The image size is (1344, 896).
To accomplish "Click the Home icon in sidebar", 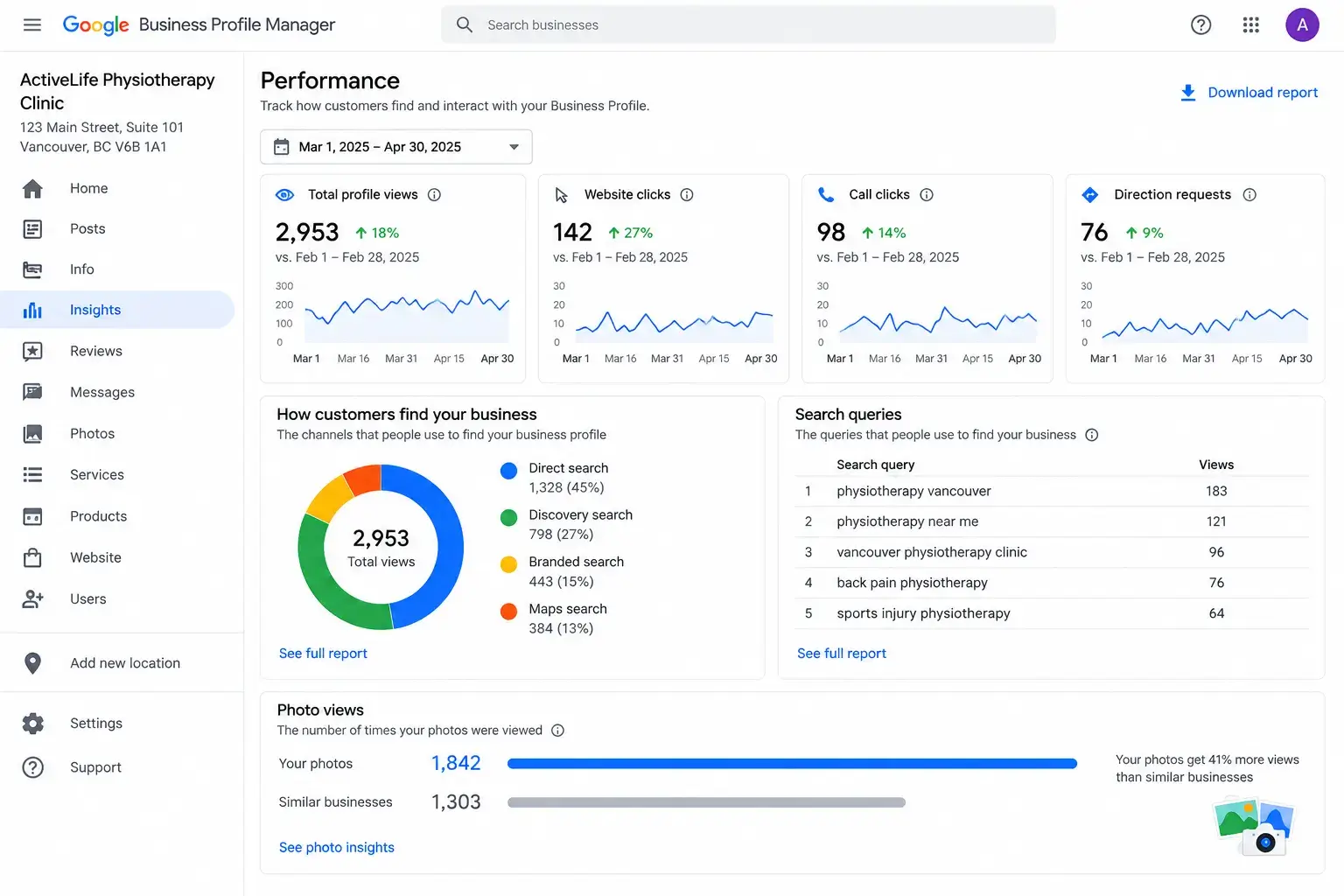I will (x=32, y=188).
